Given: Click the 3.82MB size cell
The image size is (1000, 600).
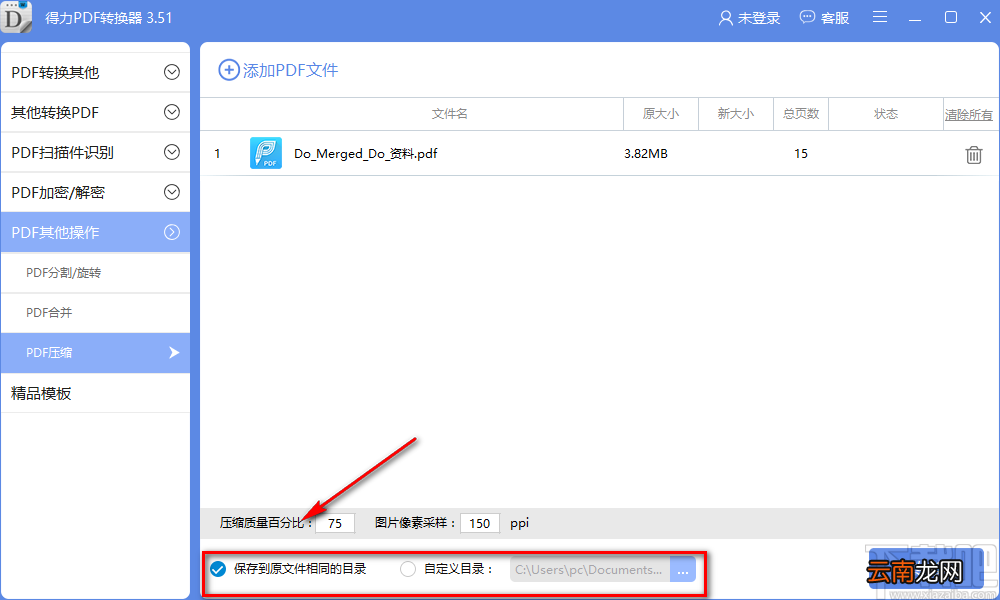Looking at the screenshot, I should (x=645, y=154).
